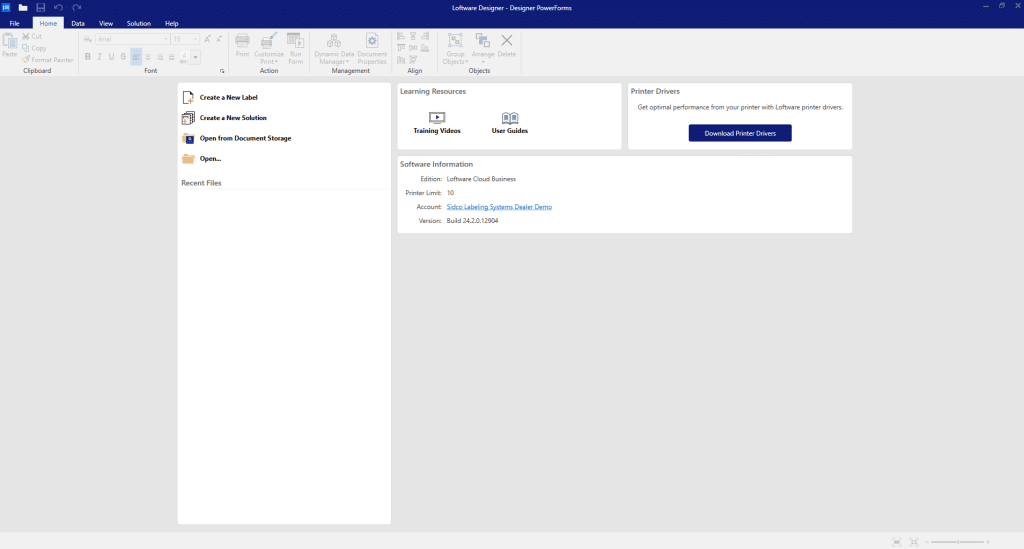Image resolution: width=1024 pixels, height=549 pixels.
Task: Click the decrease font size icon
Action: click(219, 39)
